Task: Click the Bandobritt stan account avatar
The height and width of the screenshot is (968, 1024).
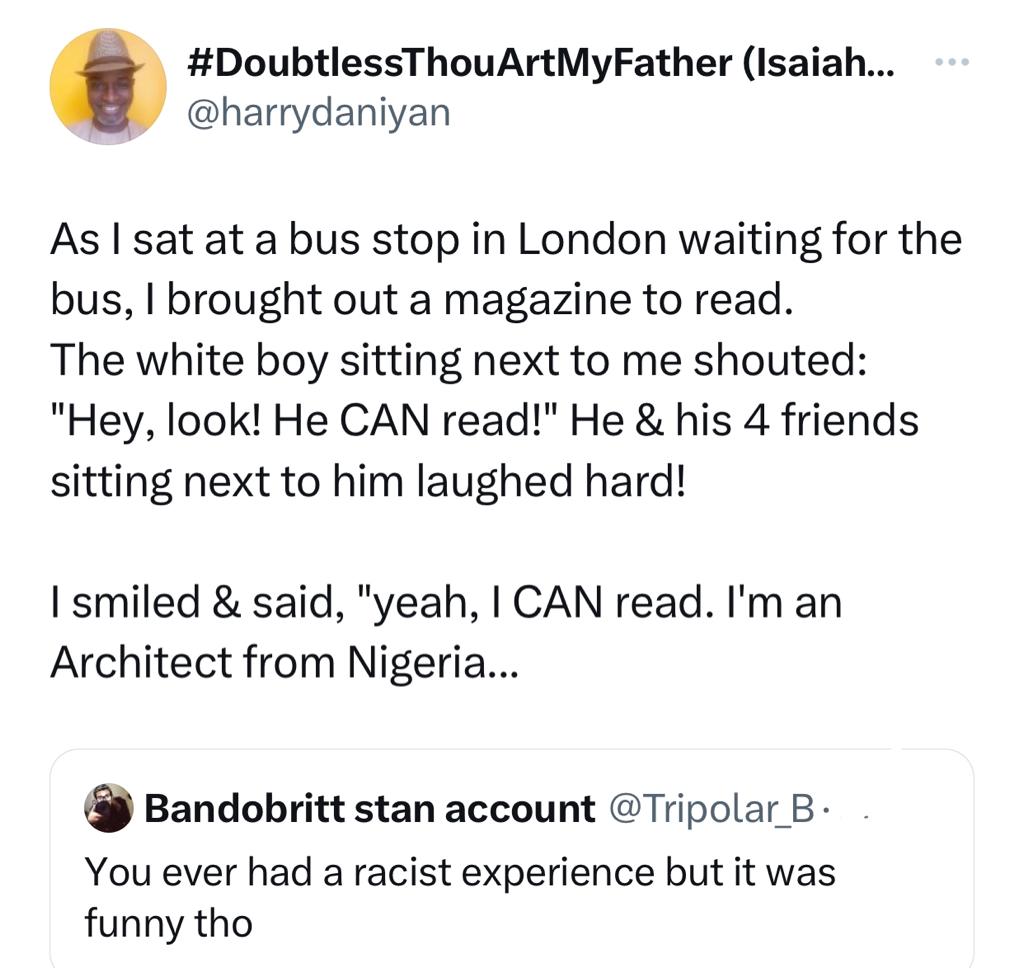Action: click(109, 807)
